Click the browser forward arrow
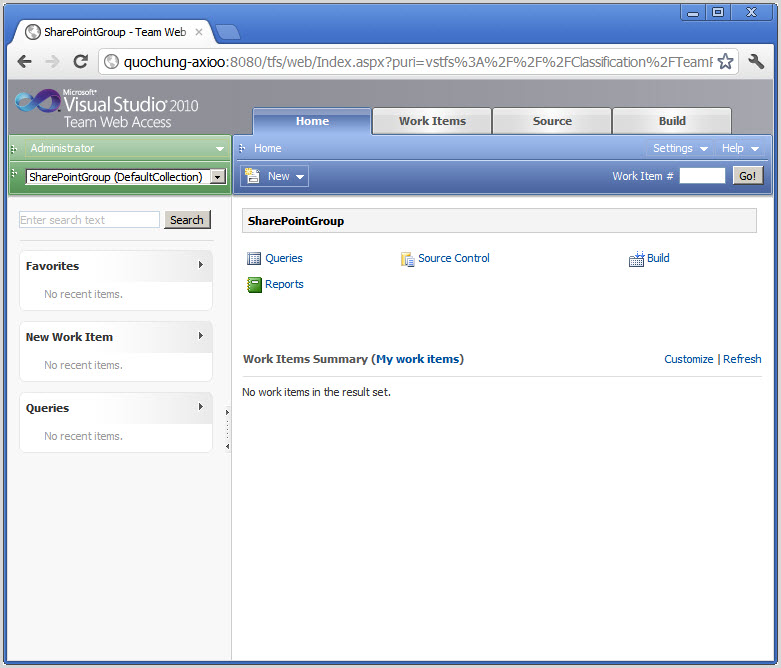 tap(52, 62)
